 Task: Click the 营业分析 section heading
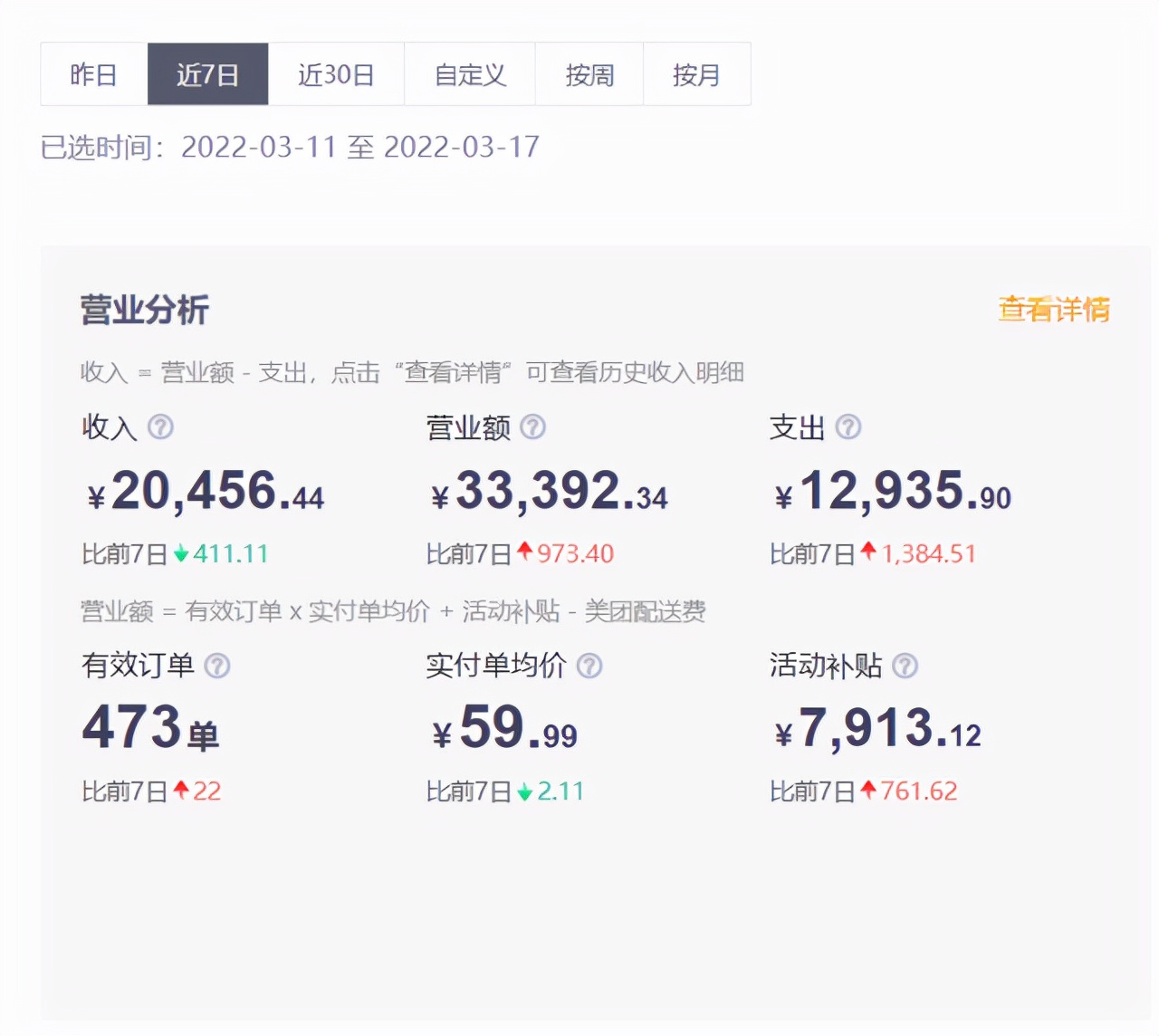click(x=145, y=310)
